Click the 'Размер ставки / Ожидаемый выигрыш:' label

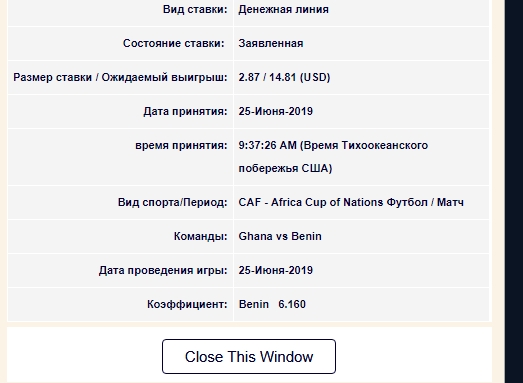[x=120, y=77]
